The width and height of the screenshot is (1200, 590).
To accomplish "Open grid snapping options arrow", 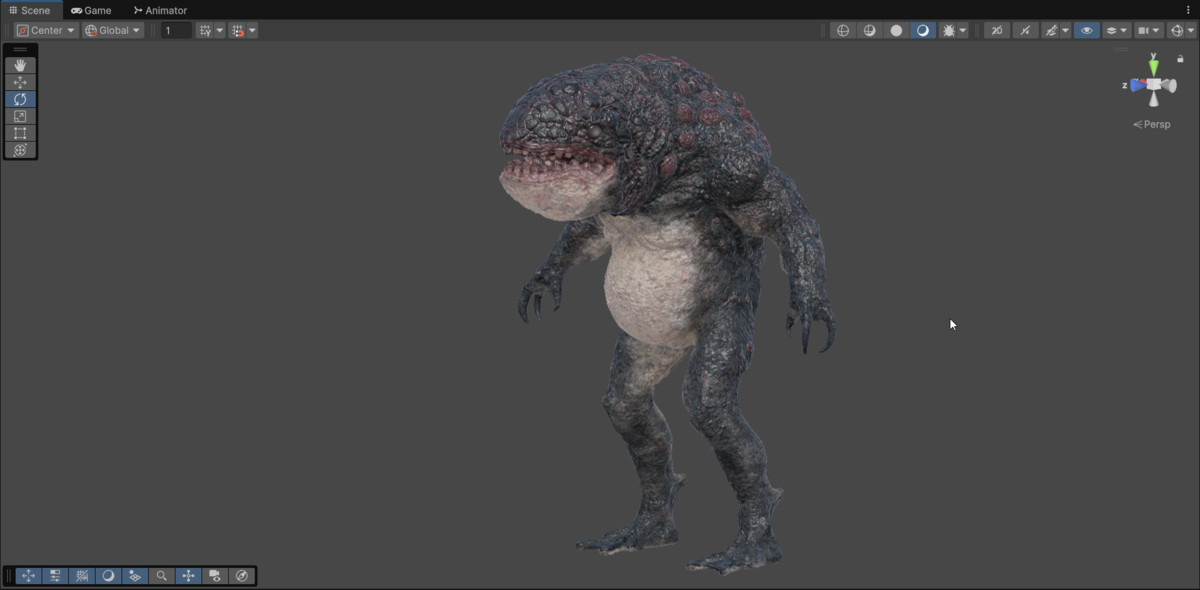I will [x=252, y=30].
